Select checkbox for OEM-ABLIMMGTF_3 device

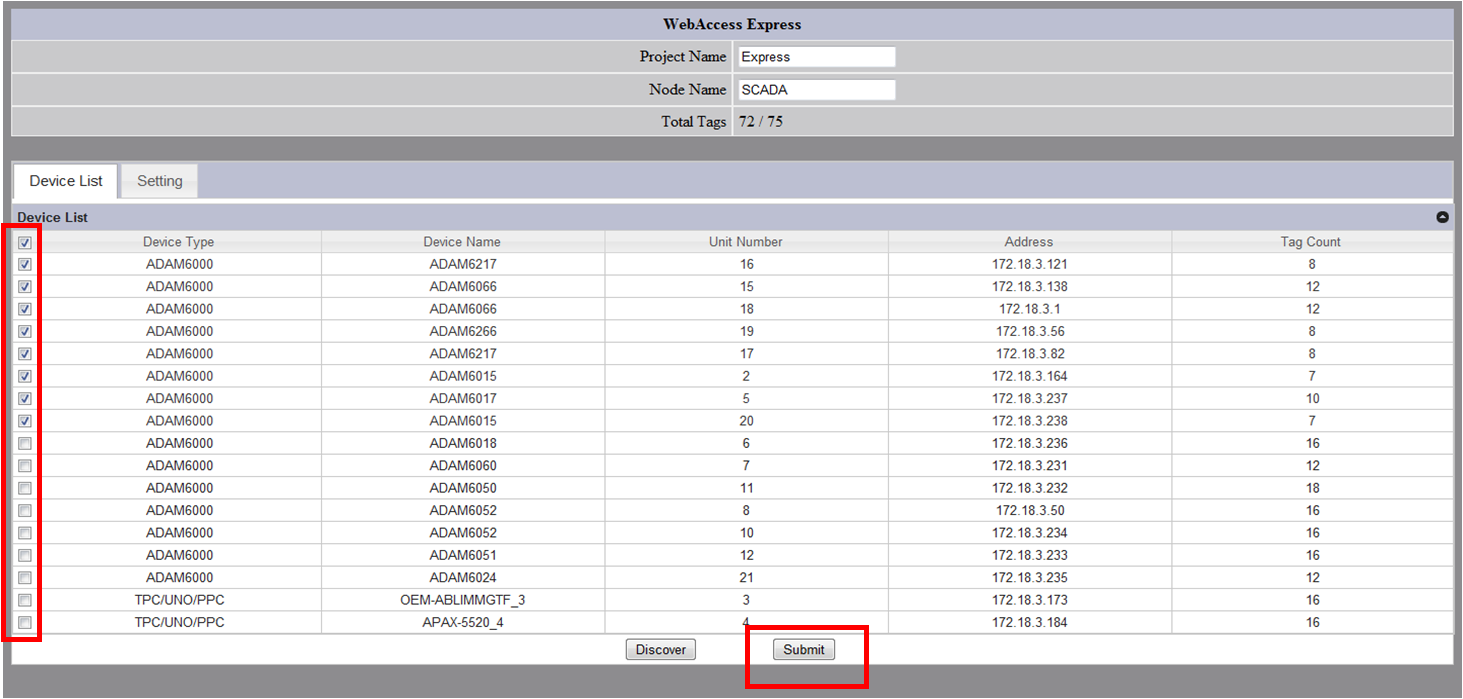[25, 600]
